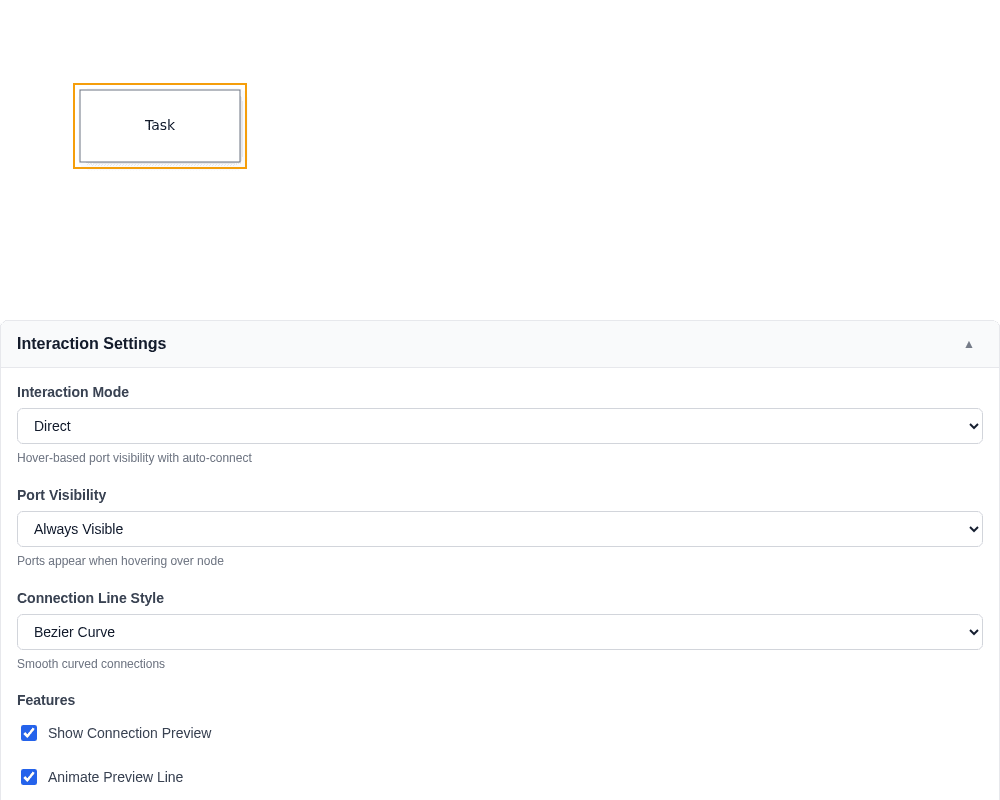Click the Show Connection Preview label
The height and width of the screenshot is (800, 1000).
(129, 733)
